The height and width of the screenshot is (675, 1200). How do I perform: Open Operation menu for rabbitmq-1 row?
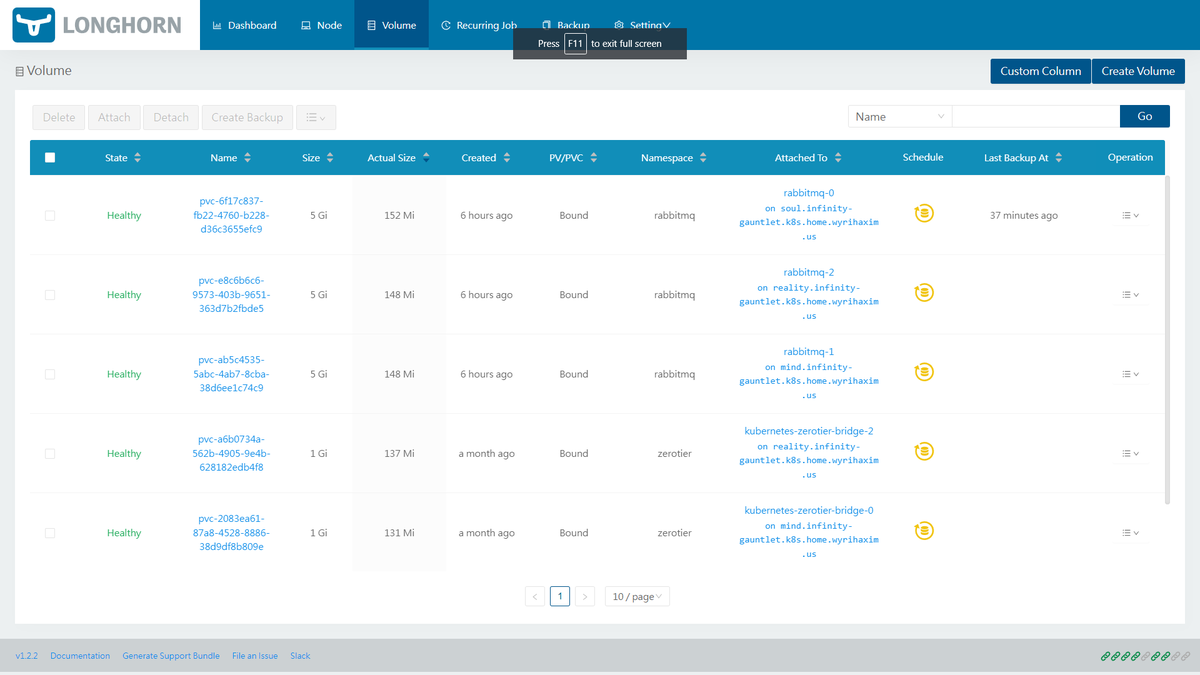(x=1130, y=374)
